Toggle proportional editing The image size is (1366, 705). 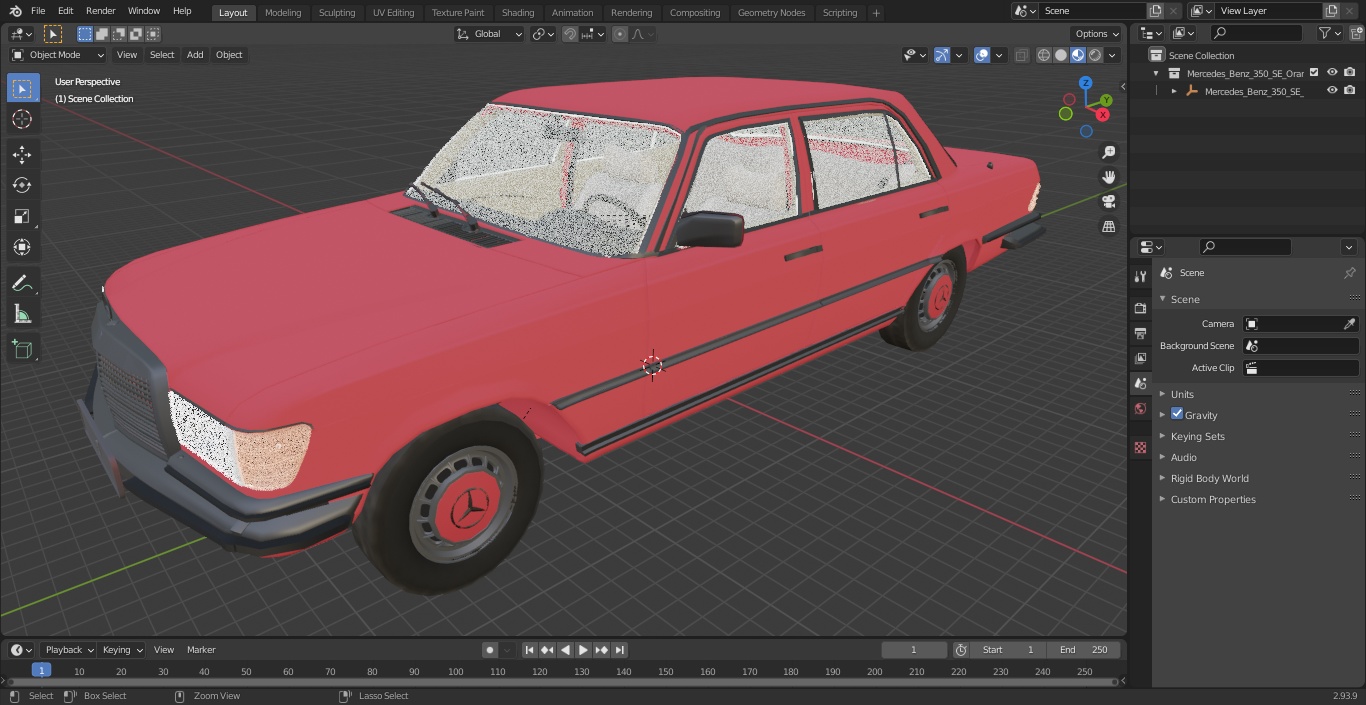[x=620, y=34]
